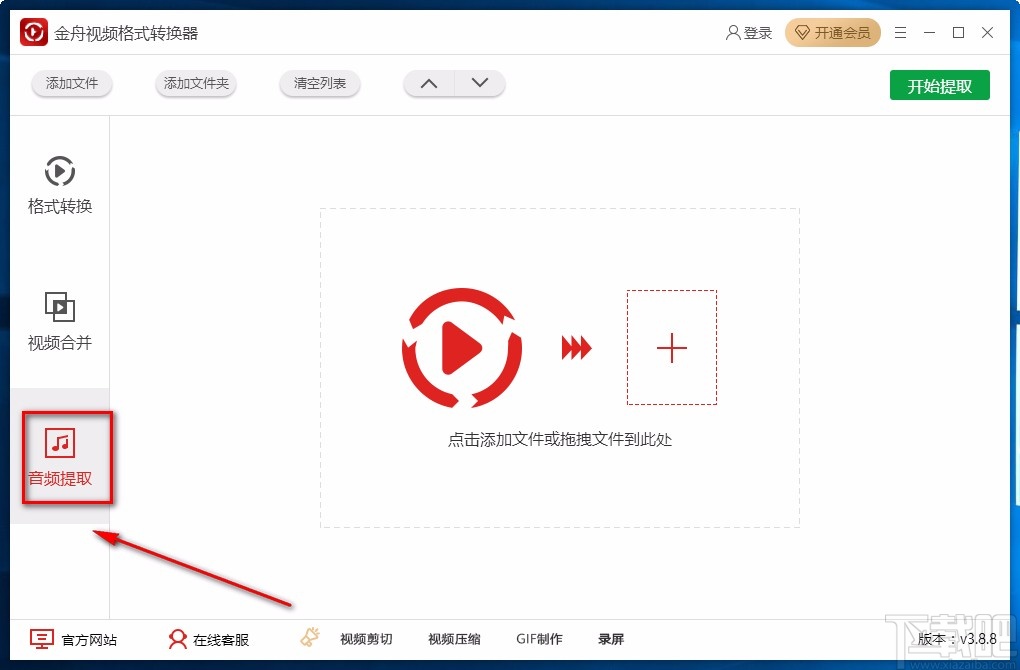Switch to the 视频合并 video merge panel
This screenshot has width=1020, height=670.
point(59,322)
